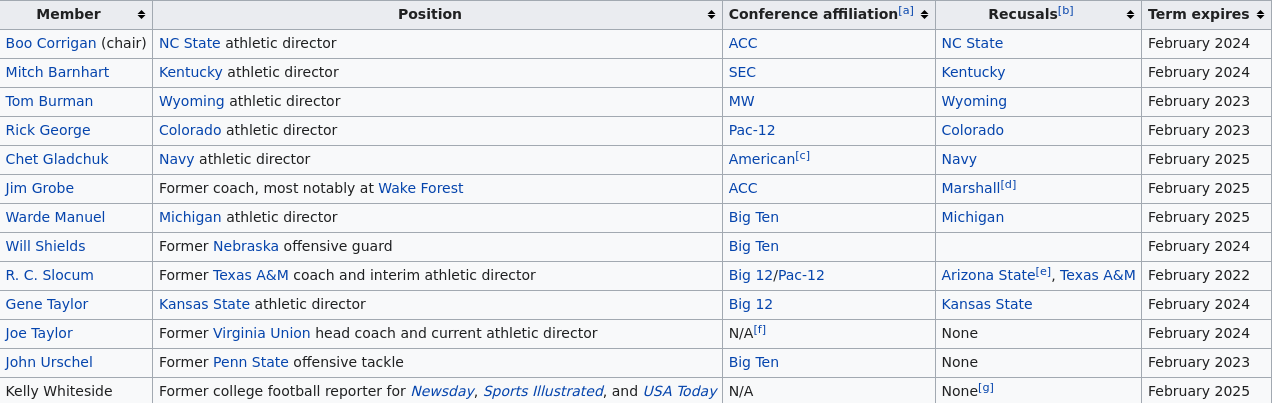
Task: Open footnote [e] beside Arizona State
Action: [1044, 271]
